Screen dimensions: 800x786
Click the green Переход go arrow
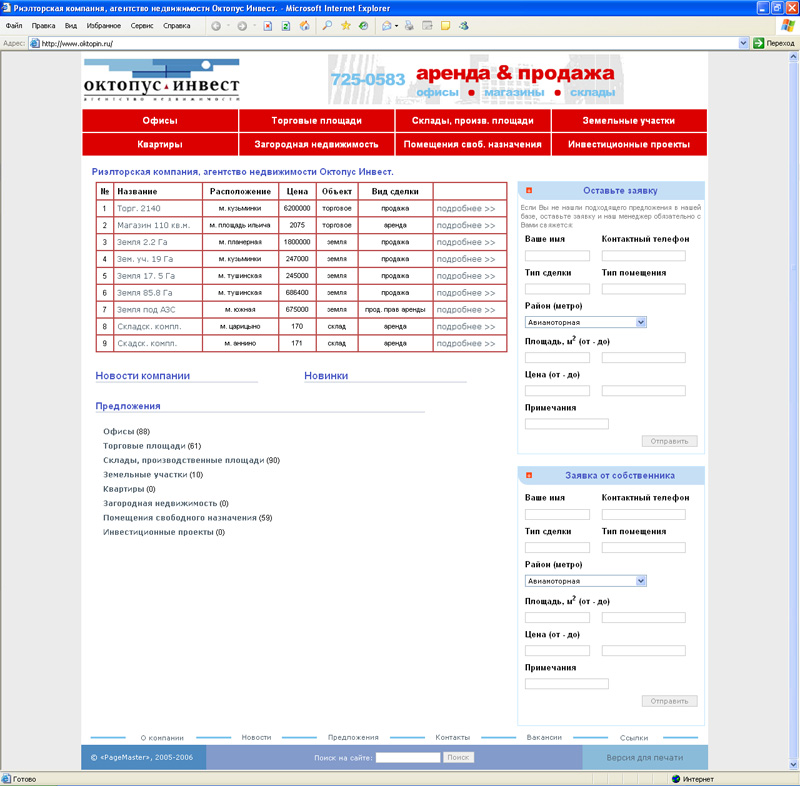point(758,43)
